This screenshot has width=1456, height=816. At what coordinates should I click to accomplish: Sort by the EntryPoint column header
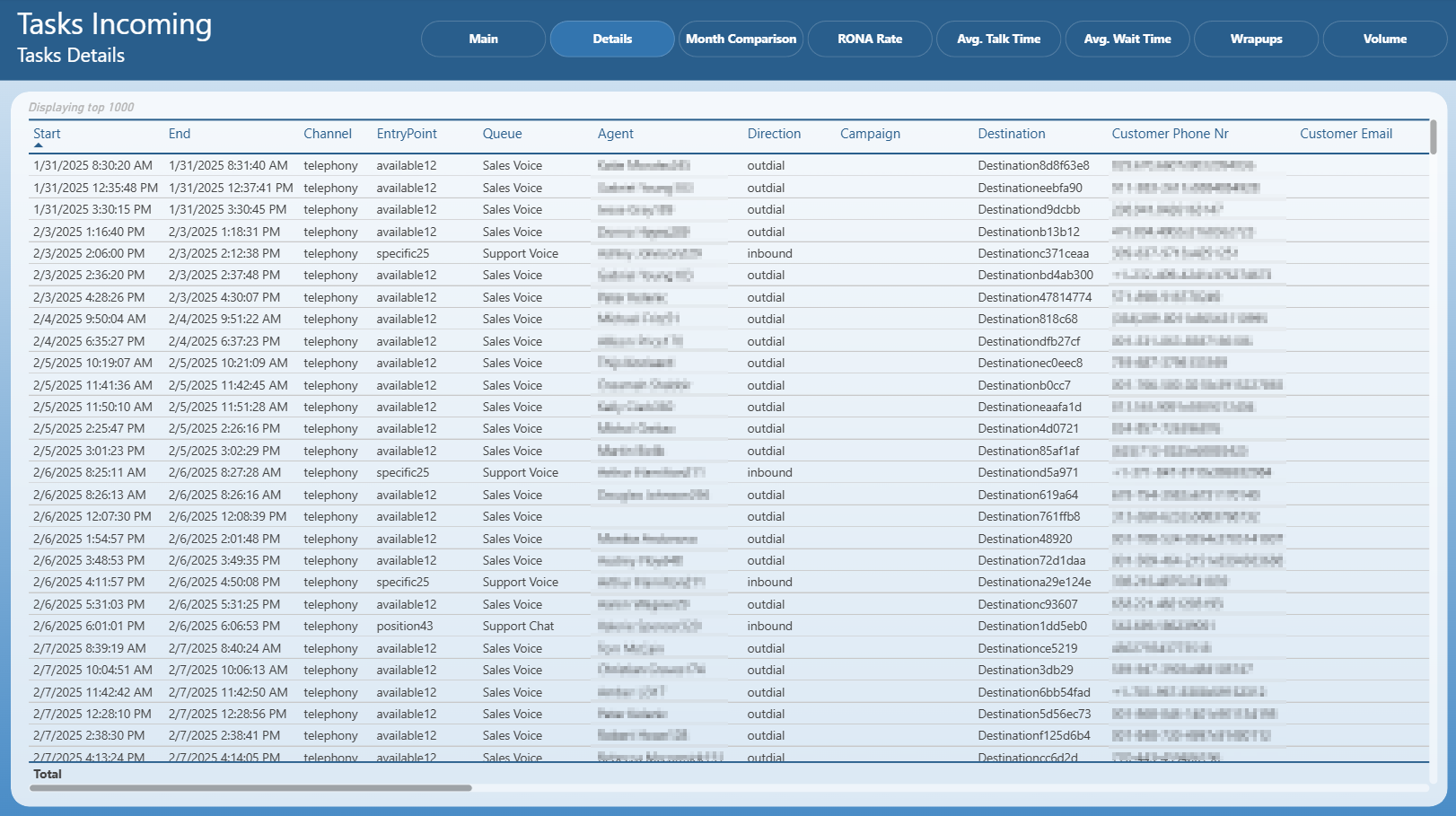pos(407,134)
